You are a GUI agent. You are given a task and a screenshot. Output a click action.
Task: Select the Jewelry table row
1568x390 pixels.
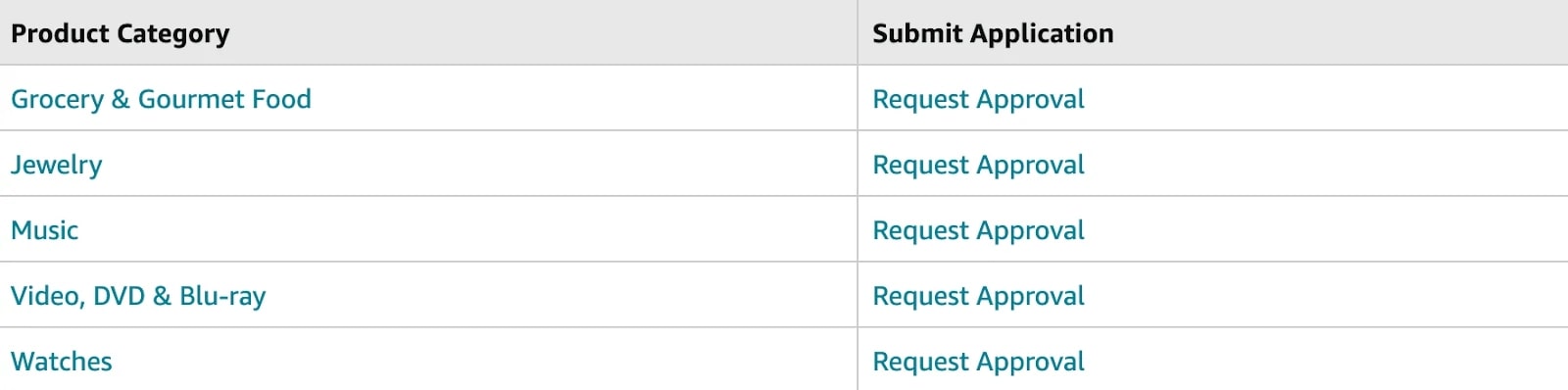click(x=784, y=164)
